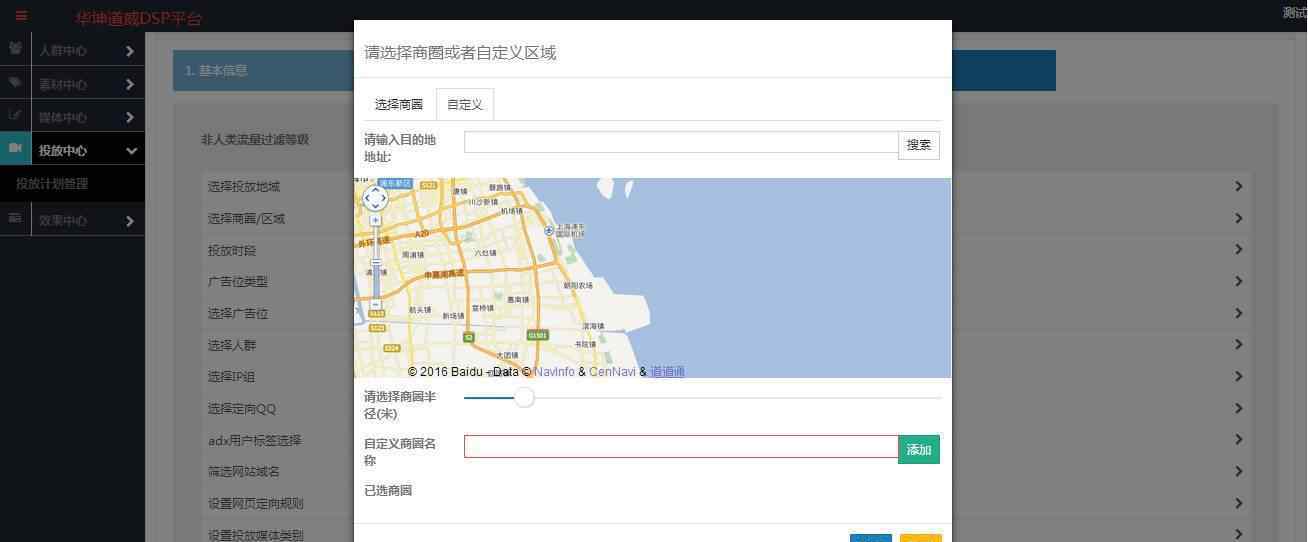This screenshot has width=1308, height=542.
Task: Click the map zoom-out minus button
Action: tap(375, 304)
